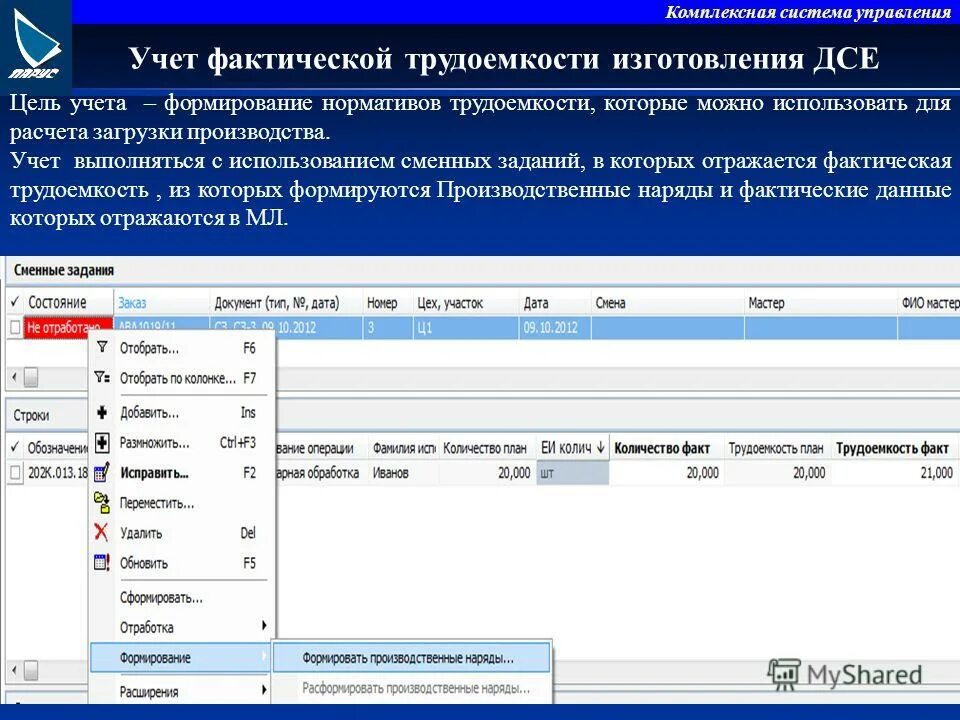960x720 pixels.
Task: Choose Отобрать по колонке... menu entry
Action: point(183,378)
